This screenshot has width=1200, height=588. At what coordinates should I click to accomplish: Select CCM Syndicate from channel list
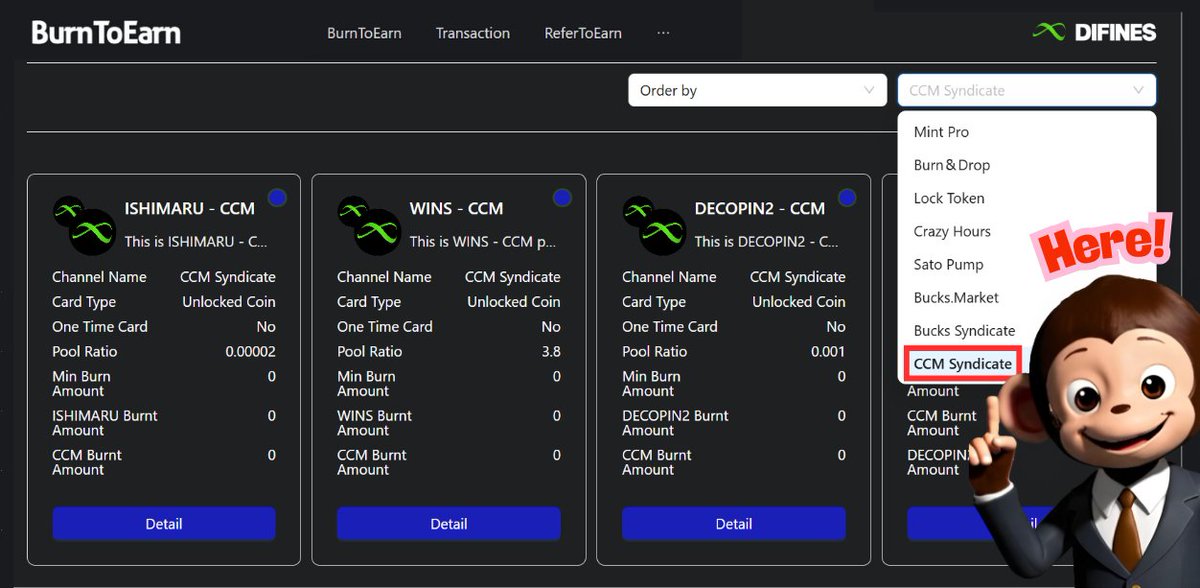point(962,363)
